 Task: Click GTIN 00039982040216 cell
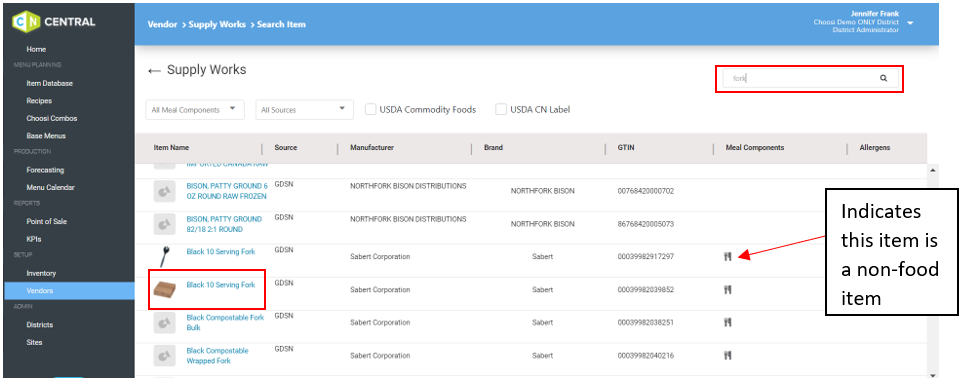click(x=646, y=355)
